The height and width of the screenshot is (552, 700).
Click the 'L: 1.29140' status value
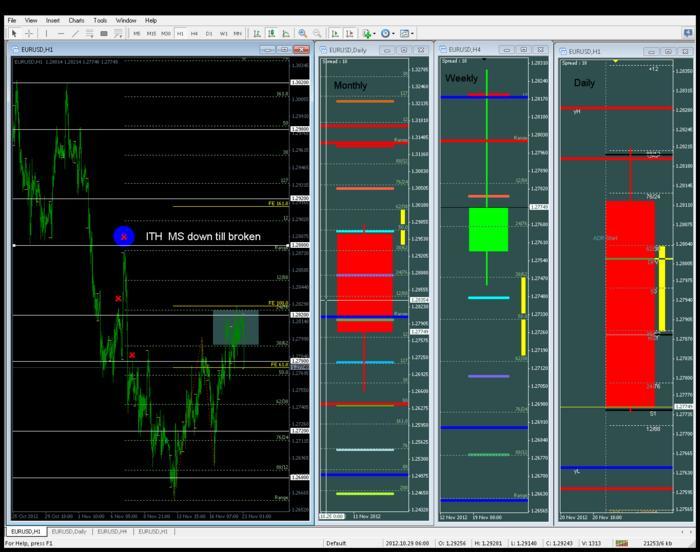[523, 543]
